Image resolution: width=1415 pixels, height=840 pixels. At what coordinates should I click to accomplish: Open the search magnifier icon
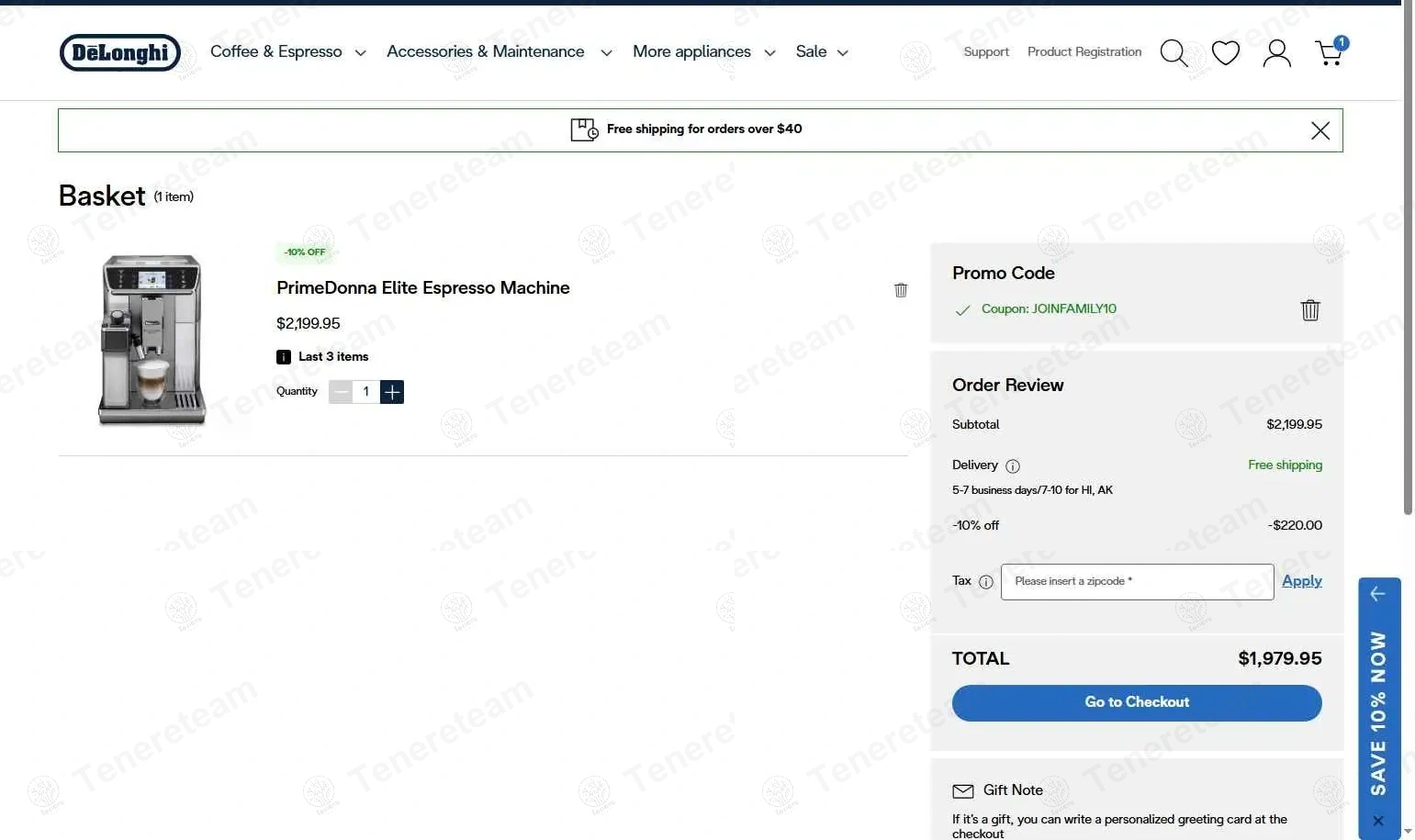click(x=1174, y=53)
